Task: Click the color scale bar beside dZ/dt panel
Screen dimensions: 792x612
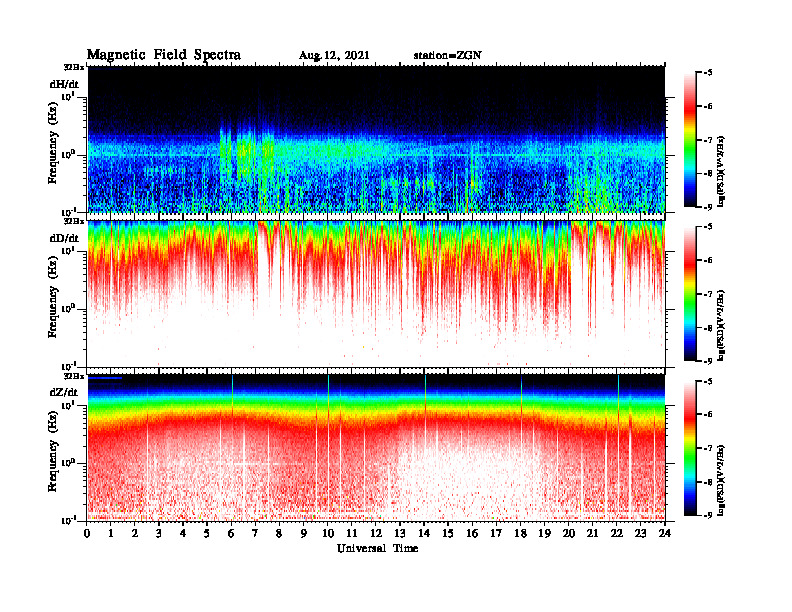Action: [x=690, y=448]
